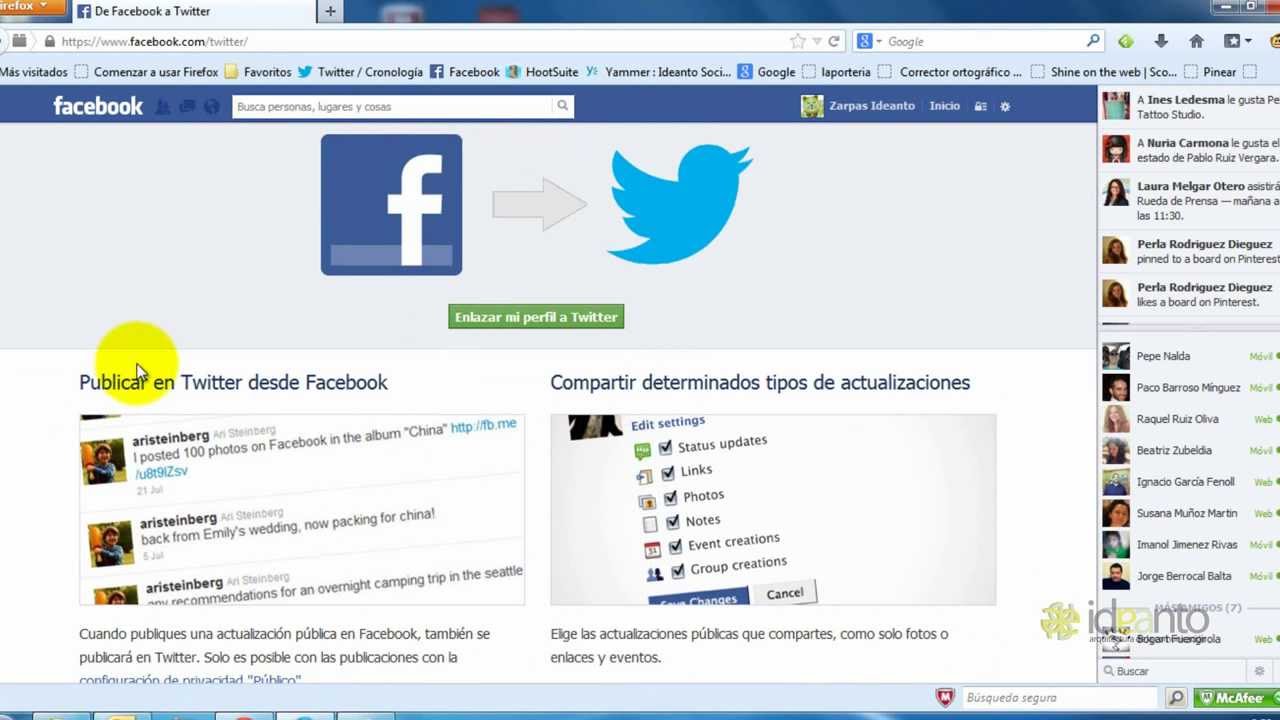The width and height of the screenshot is (1280, 720).
Task: Open the laporteria bookmark
Action: tap(836, 72)
